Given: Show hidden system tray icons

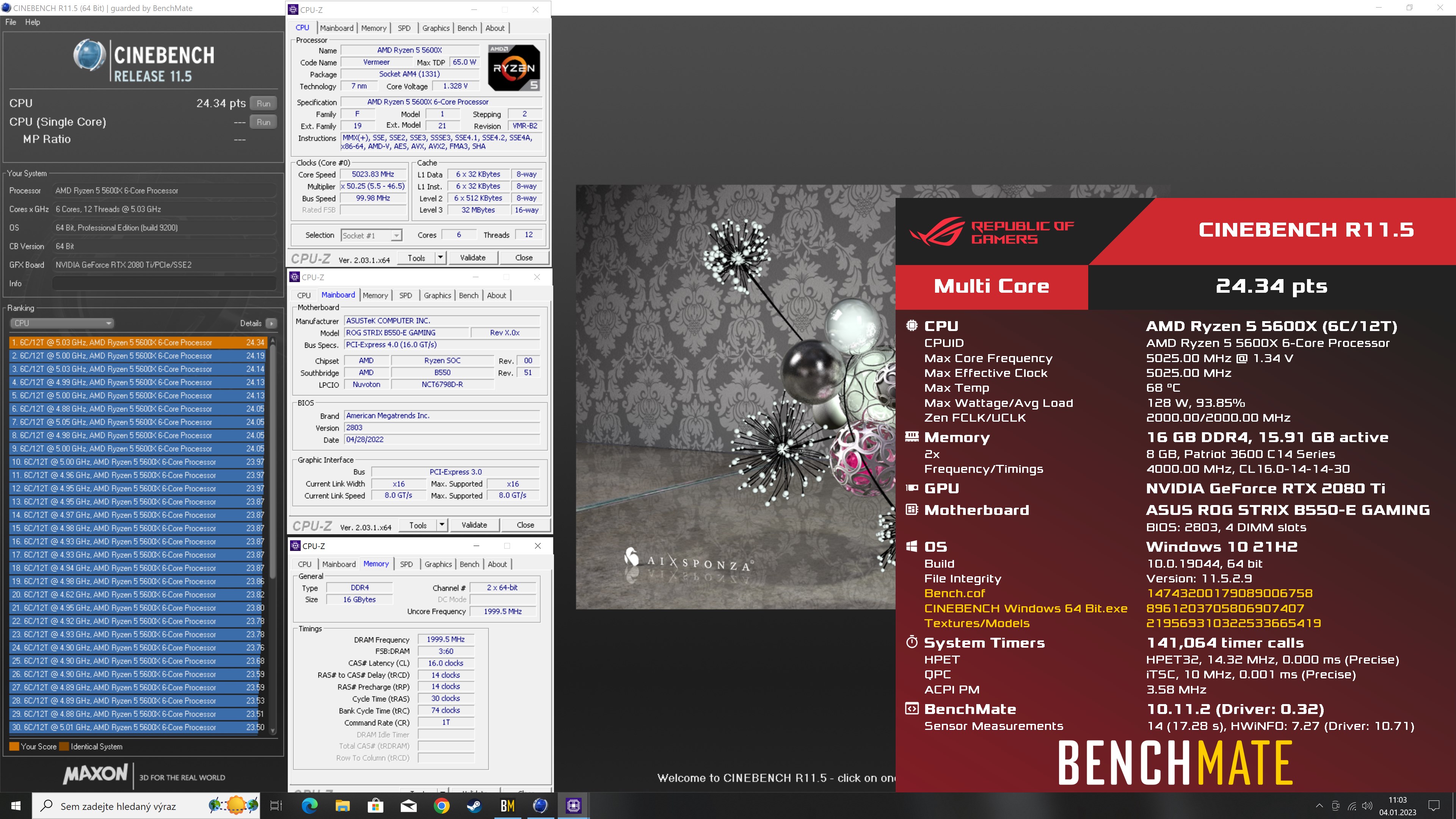Looking at the screenshot, I should point(1319,806).
